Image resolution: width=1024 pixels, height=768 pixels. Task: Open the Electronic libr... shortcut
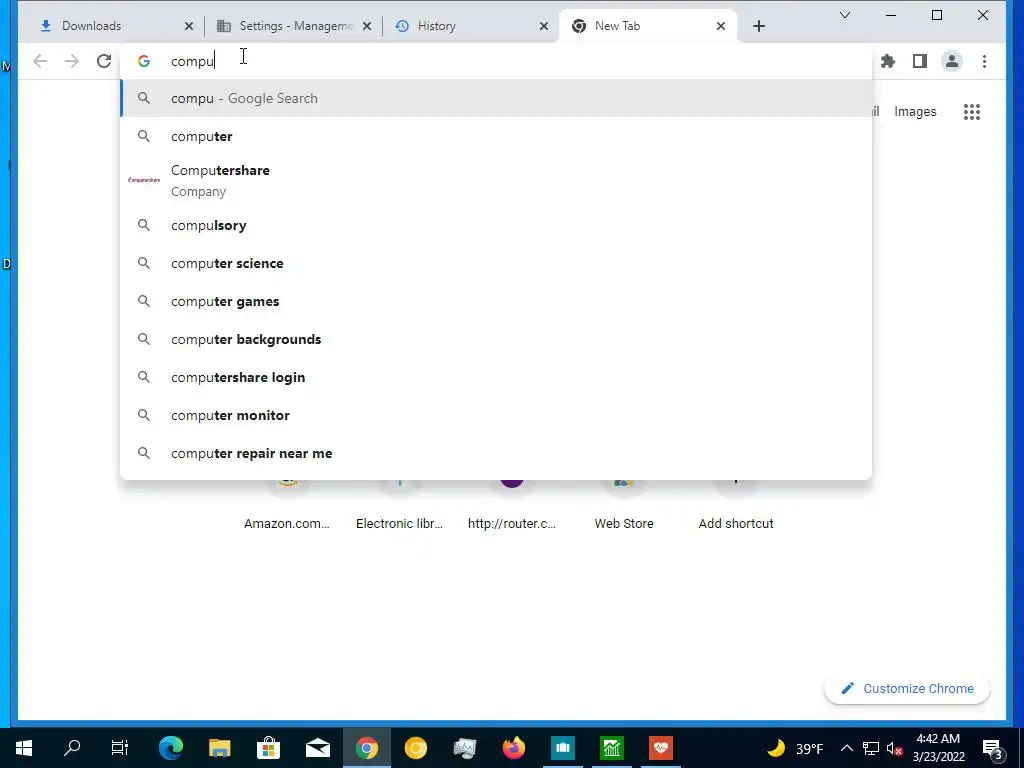click(399, 506)
